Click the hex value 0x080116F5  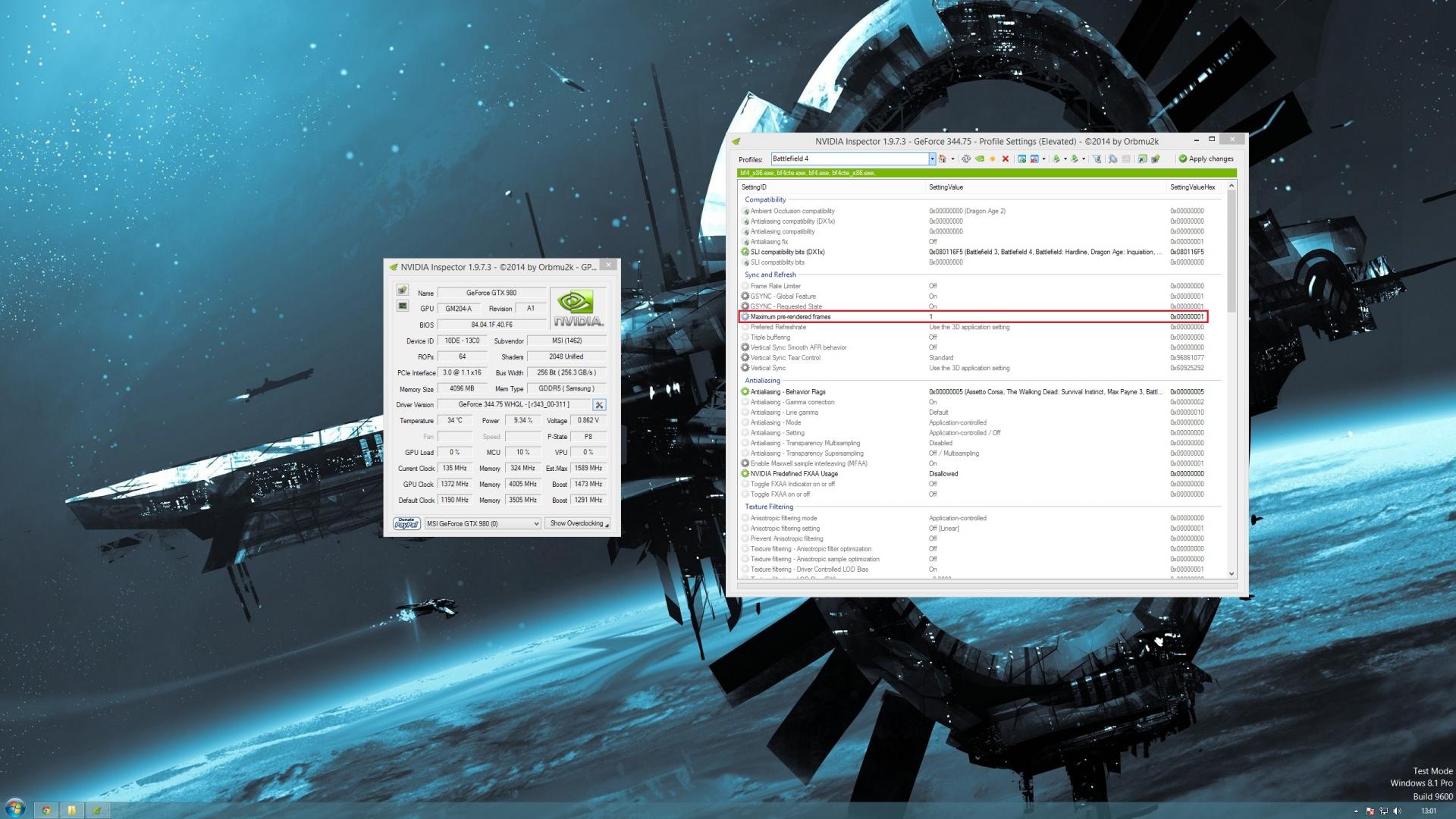pos(1187,252)
